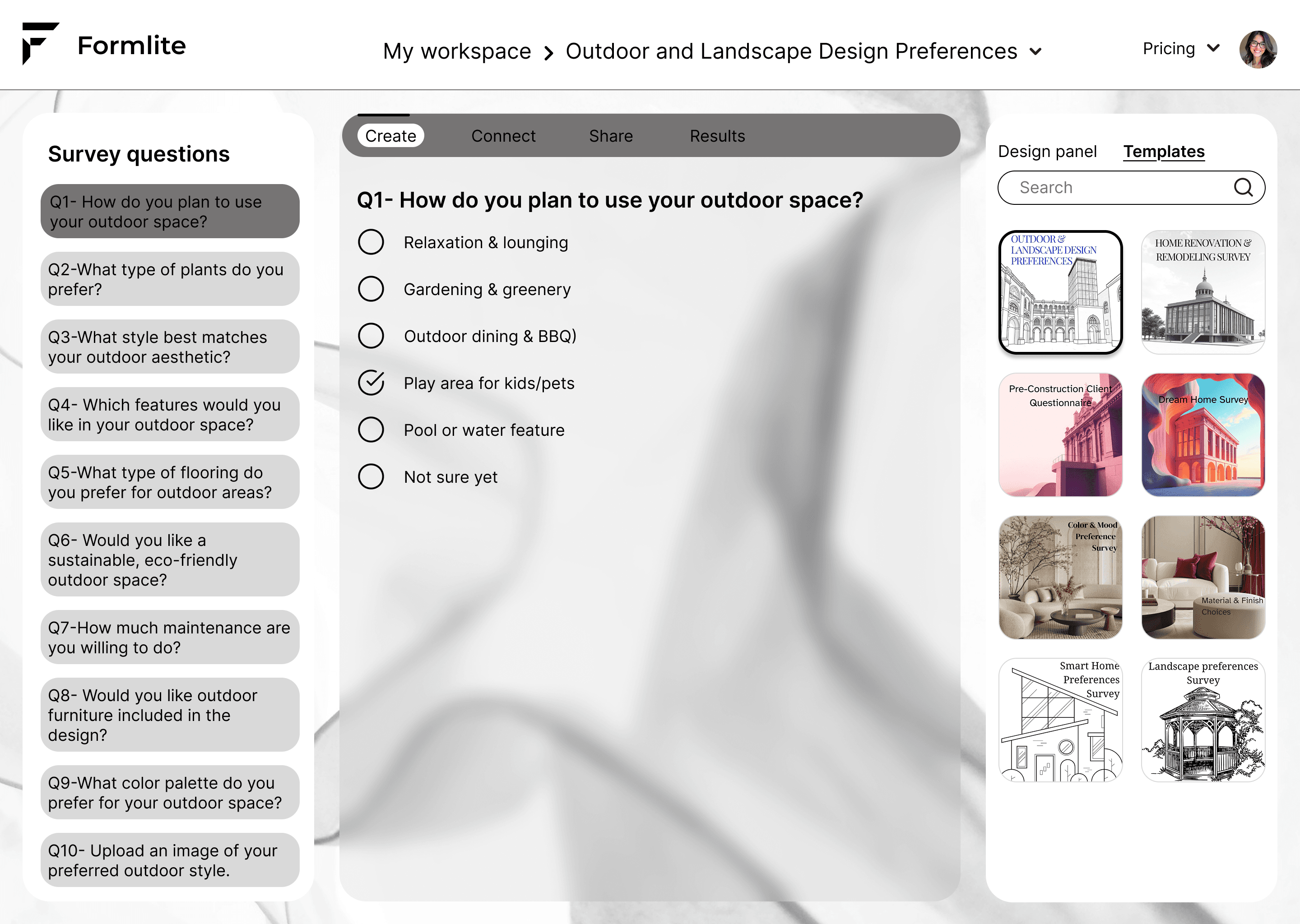Viewport: 1300px width, 924px height.
Task: Open the Results tab
Action: click(x=717, y=136)
